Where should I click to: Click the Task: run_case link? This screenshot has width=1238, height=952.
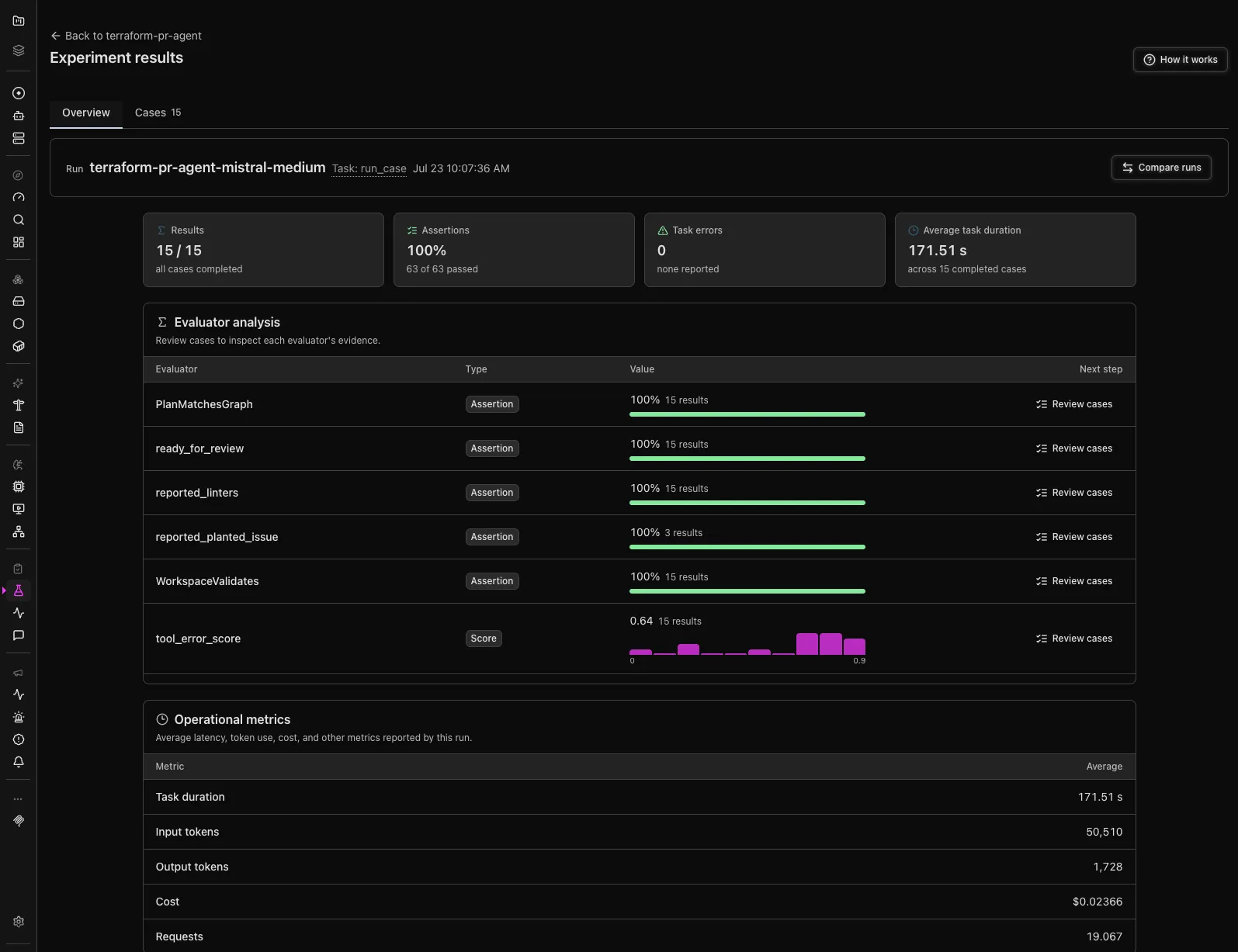(369, 168)
